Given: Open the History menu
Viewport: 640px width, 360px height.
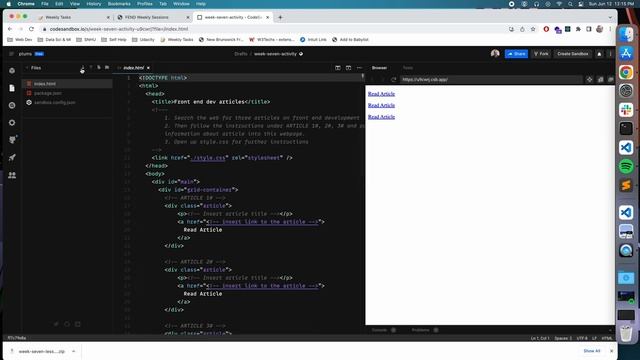Looking at the screenshot, I should (x=93, y=4).
